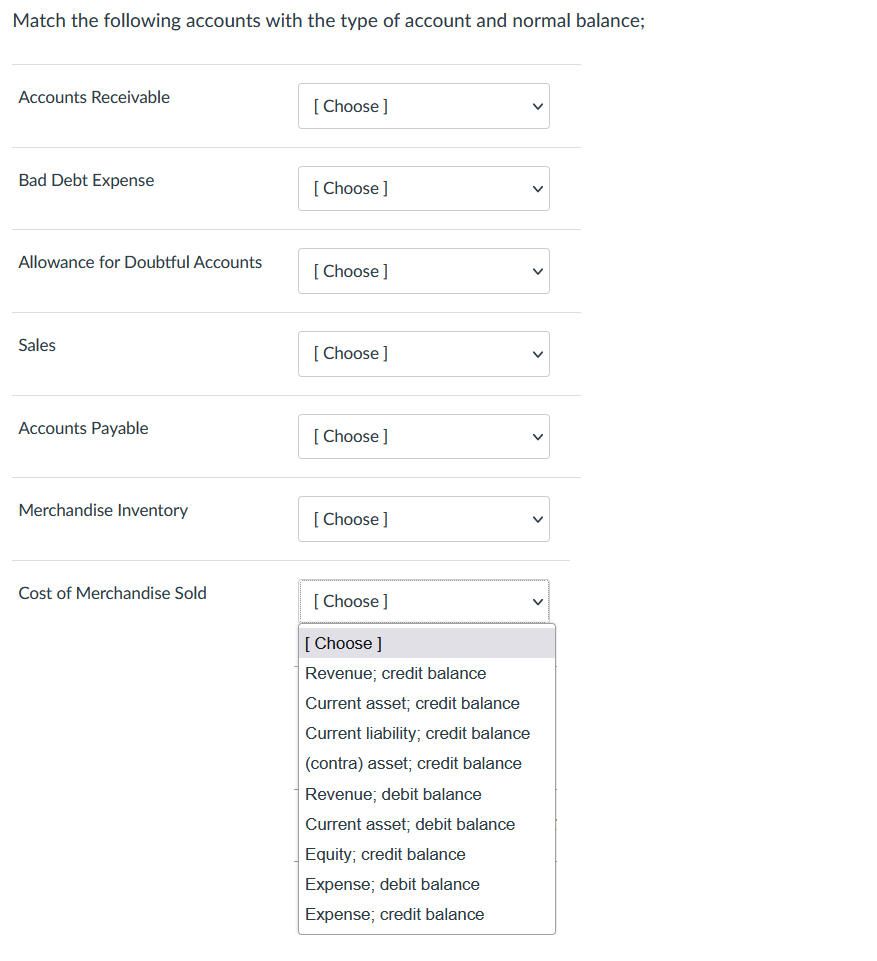Open the Merchandise Inventory dropdown

[423, 519]
